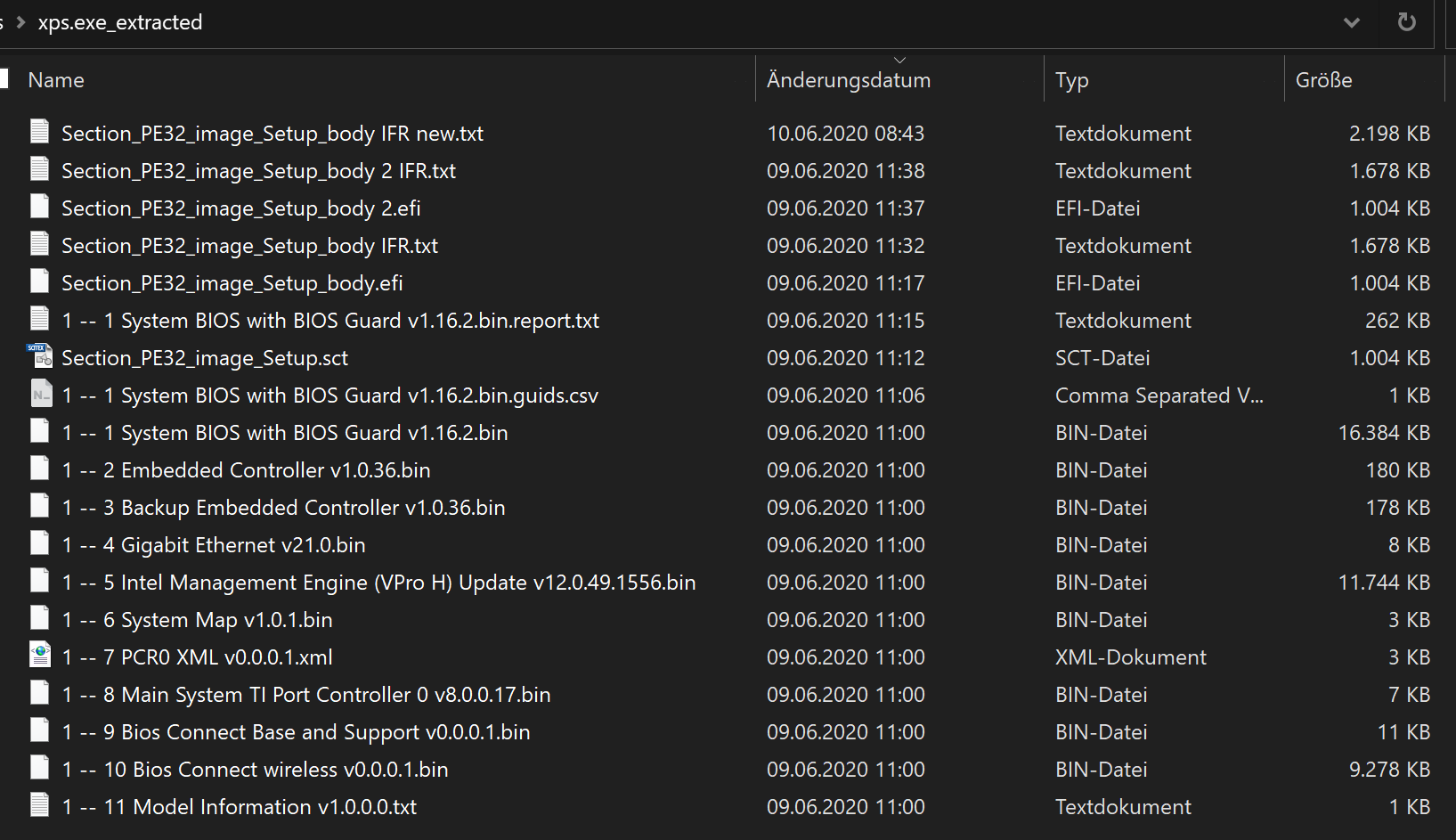The height and width of the screenshot is (840, 1456).
Task: Select 7 PCR0 XML v0.0.0.1.xml
Action: tap(197, 657)
